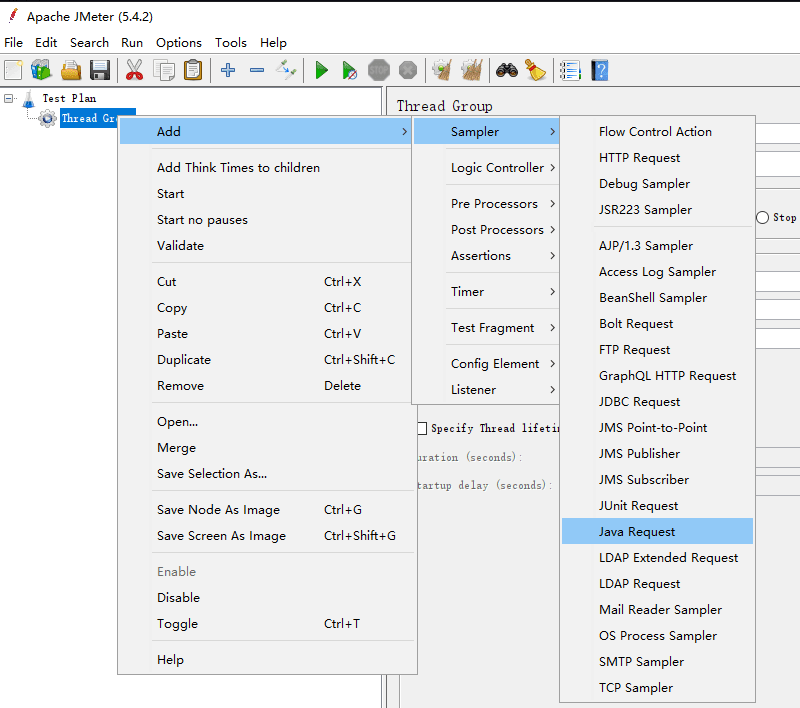Click the Reset Search brush icon

tap(535, 70)
